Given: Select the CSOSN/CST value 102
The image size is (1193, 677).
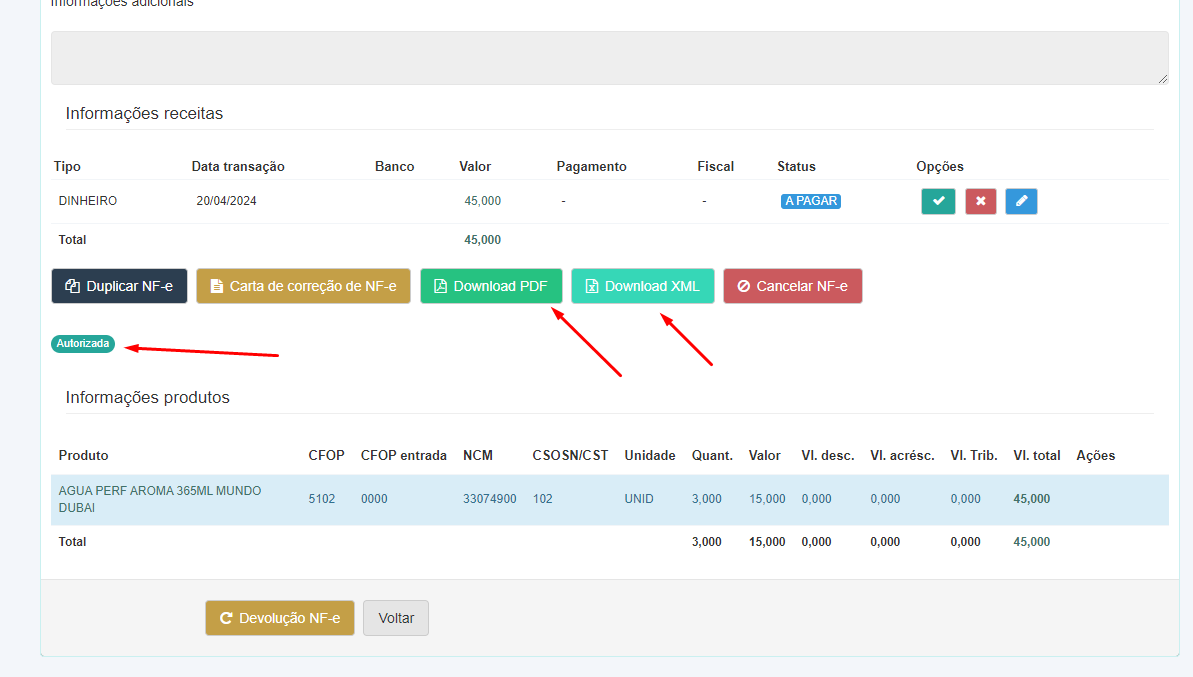Looking at the screenshot, I should coord(542,499).
